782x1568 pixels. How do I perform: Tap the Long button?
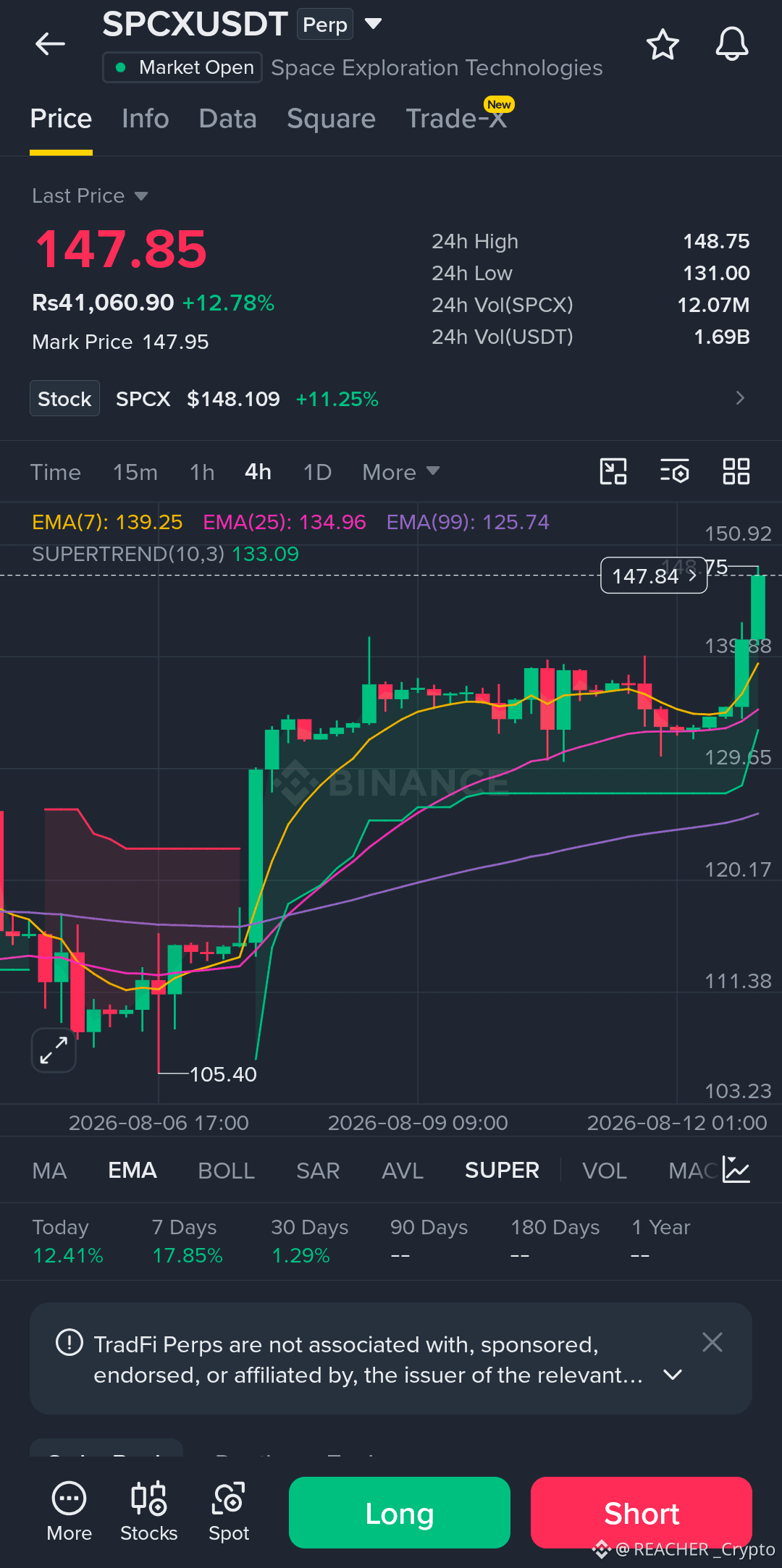point(400,1512)
